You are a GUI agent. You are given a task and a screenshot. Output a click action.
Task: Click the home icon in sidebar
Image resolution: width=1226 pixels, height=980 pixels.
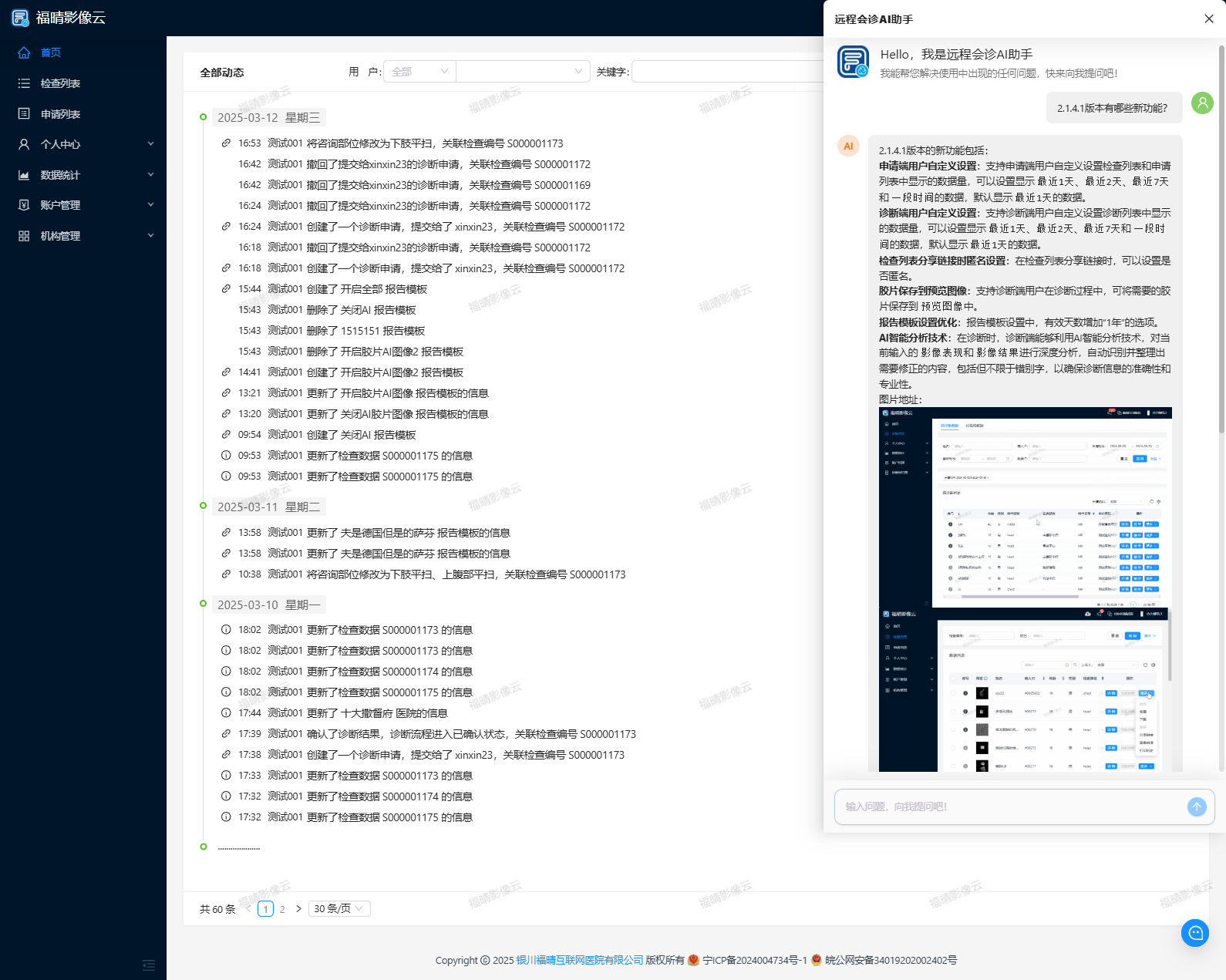pos(24,52)
